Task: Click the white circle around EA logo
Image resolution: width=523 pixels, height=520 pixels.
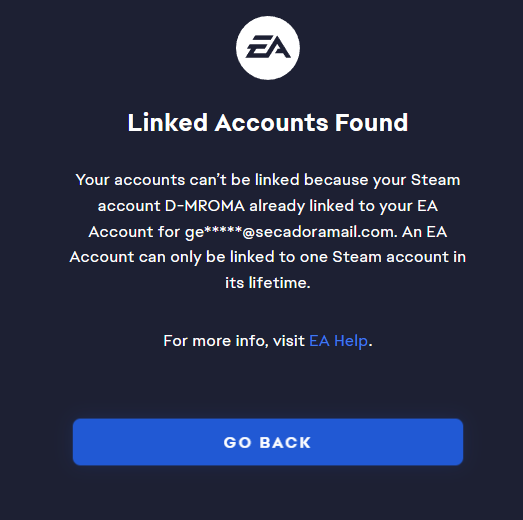Action: (268, 48)
